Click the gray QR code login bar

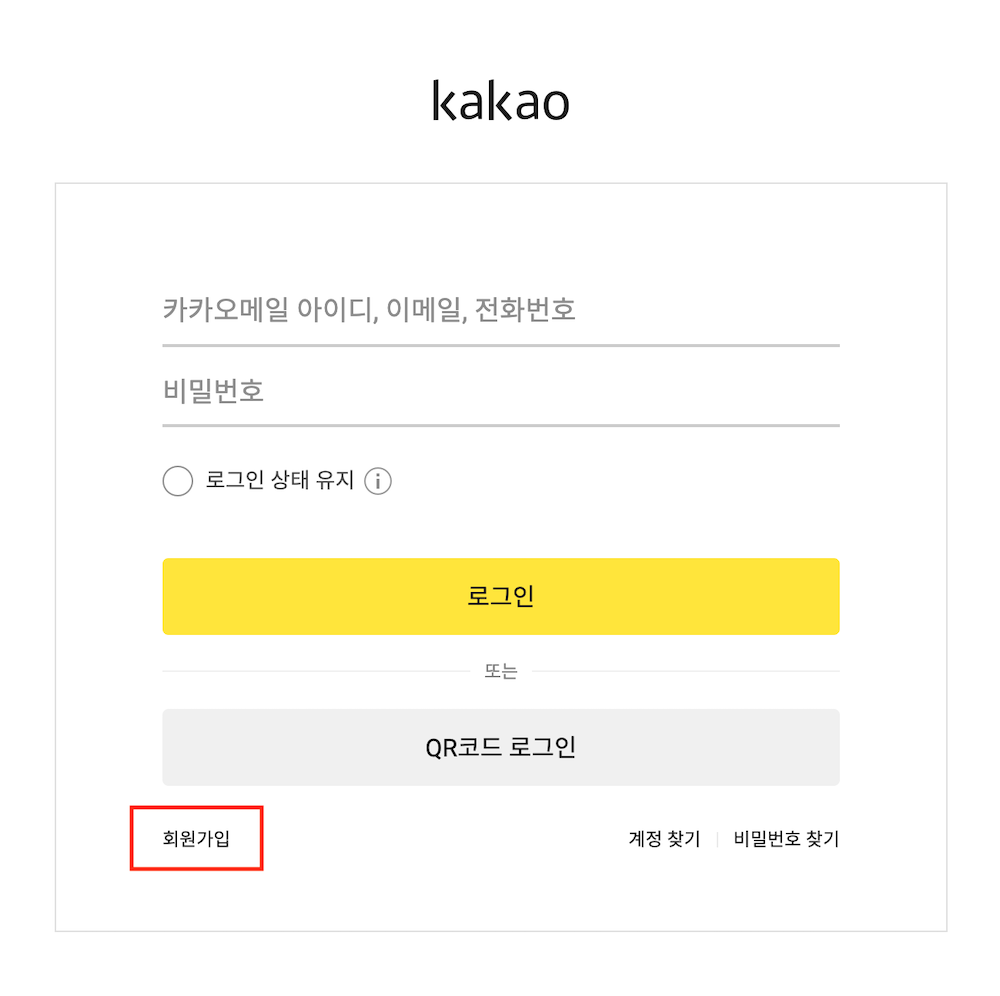[500, 746]
